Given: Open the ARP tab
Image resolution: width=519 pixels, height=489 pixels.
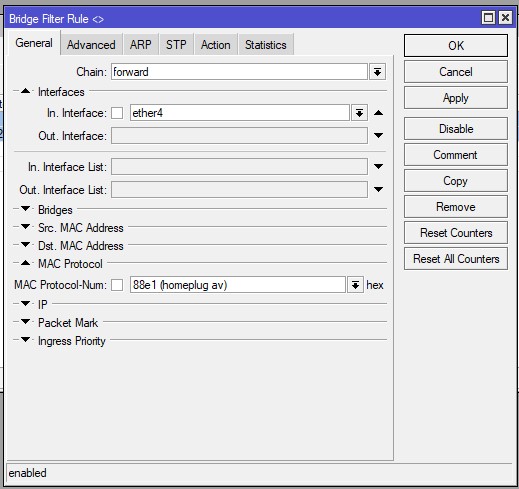Looking at the screenshot, I should click(x=140, y=44).
